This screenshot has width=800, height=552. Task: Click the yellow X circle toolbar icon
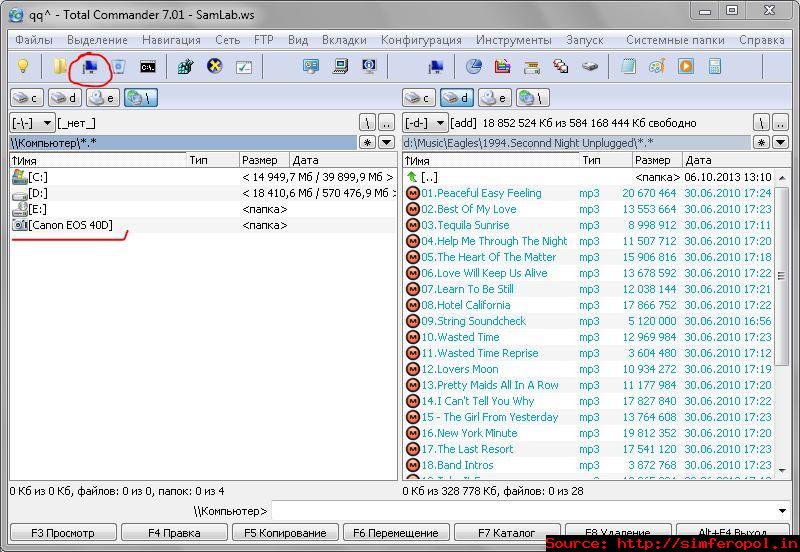[x=215, y=66]
